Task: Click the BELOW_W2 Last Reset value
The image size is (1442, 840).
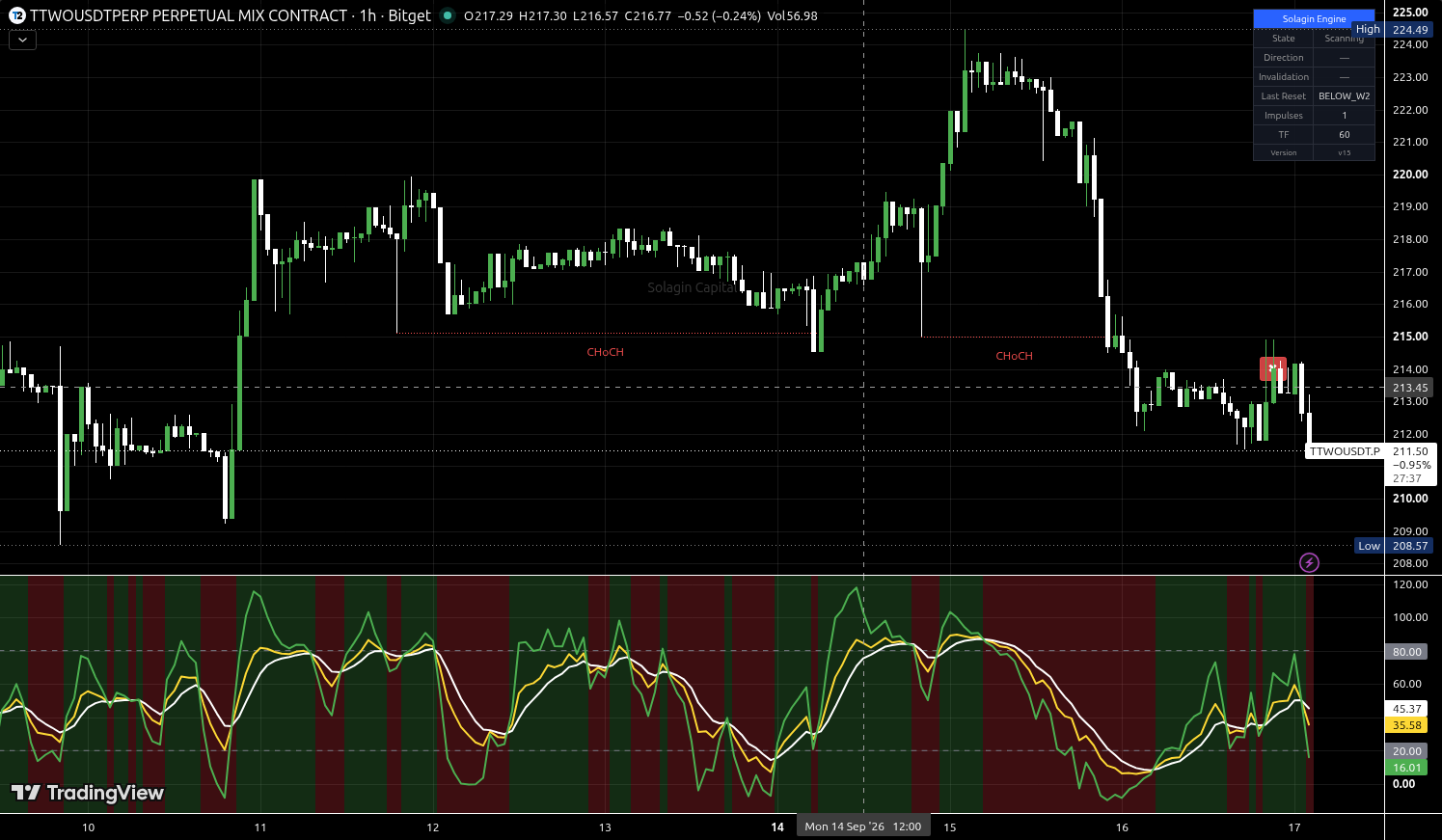Action: (x=1345, y=96)
